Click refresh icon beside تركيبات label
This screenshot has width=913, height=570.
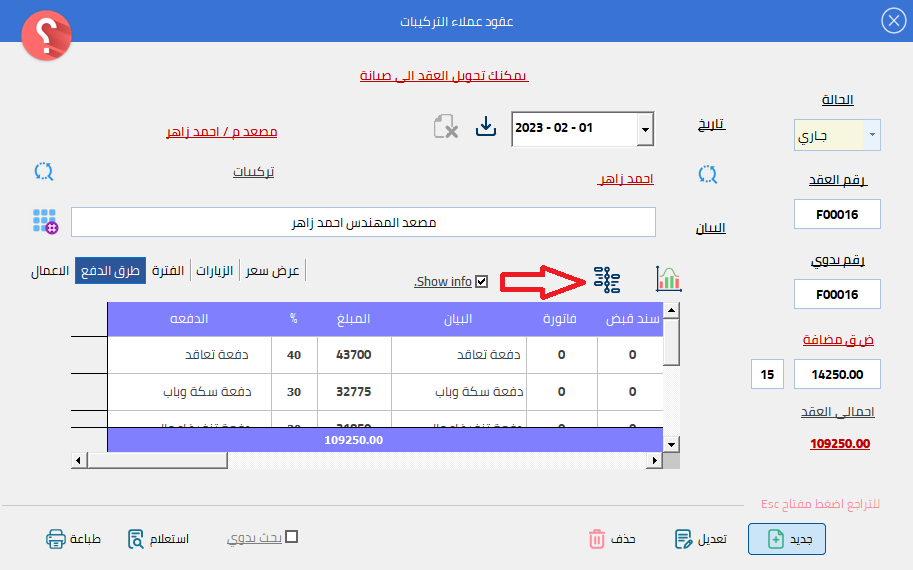(x=42, y=170)
